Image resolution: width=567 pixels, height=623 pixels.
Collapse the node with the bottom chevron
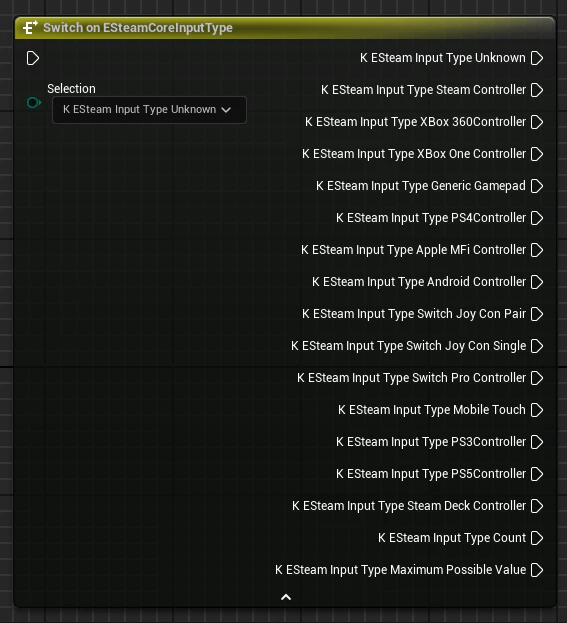tap(286, 597)
